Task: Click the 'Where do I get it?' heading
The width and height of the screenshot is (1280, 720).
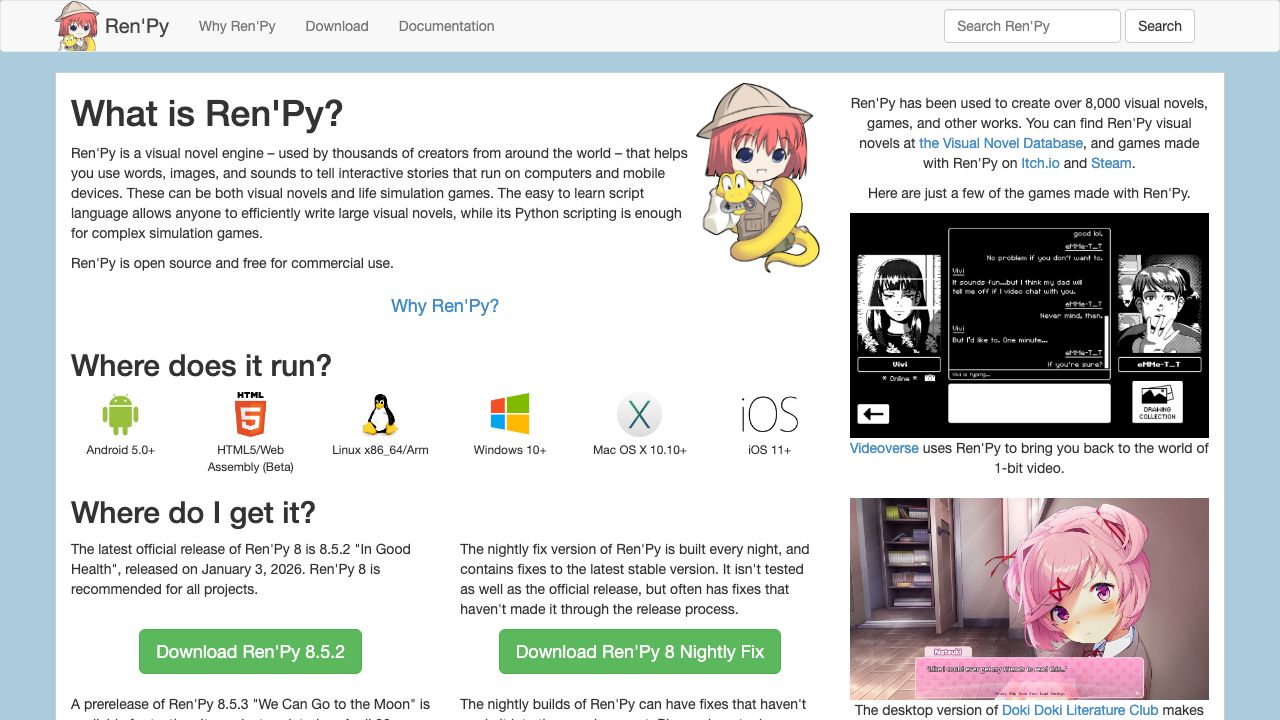Action: (193, 513)
